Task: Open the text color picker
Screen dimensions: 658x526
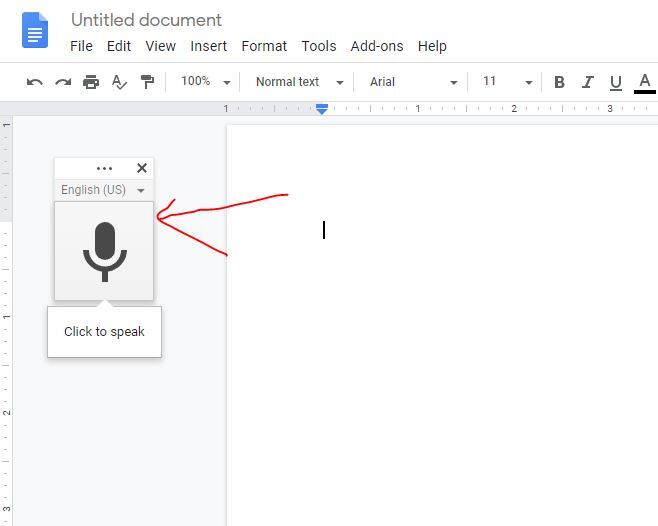Action: 644,82
